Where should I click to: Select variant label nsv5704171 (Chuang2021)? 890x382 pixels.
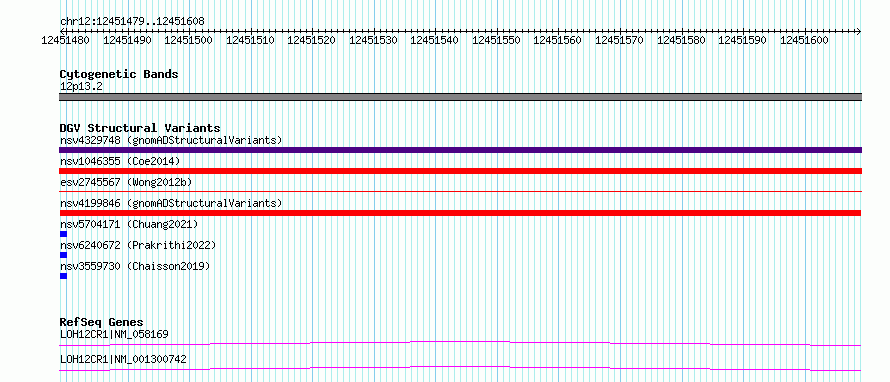point(129,224)
